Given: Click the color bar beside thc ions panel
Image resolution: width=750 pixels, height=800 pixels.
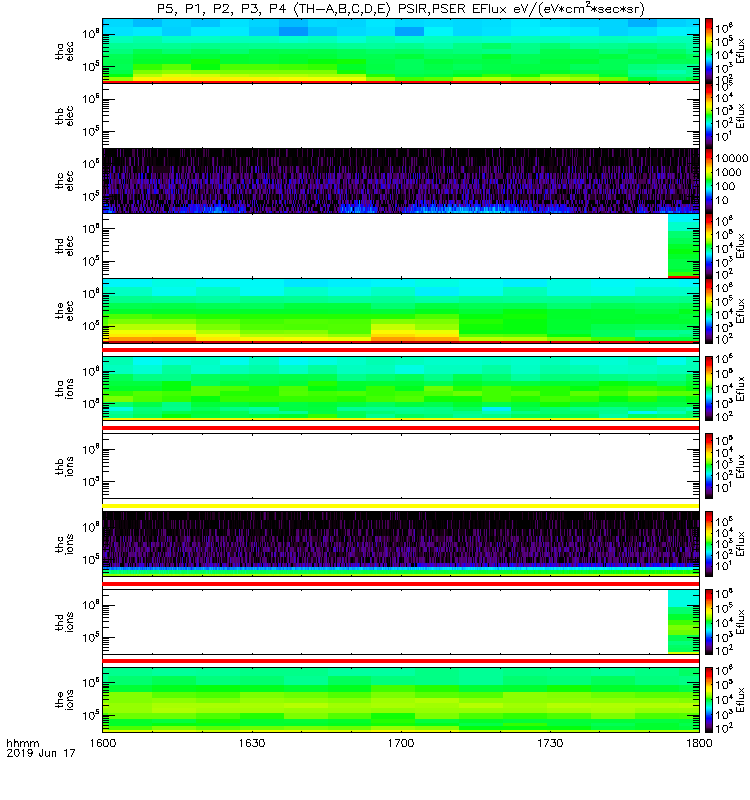Looking at the screenshot, I should click(709, 544).
